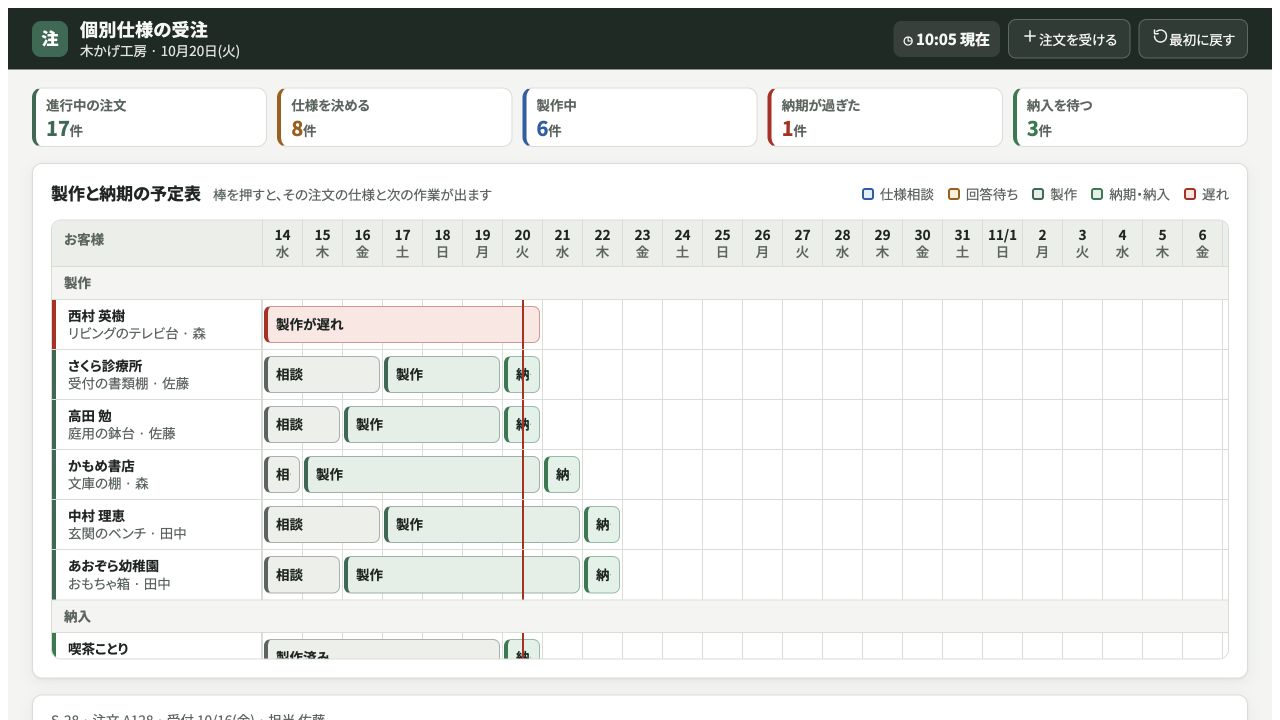Open the 仕様を決める 8件 card
1280x720 pixels.
click(395, 117)
